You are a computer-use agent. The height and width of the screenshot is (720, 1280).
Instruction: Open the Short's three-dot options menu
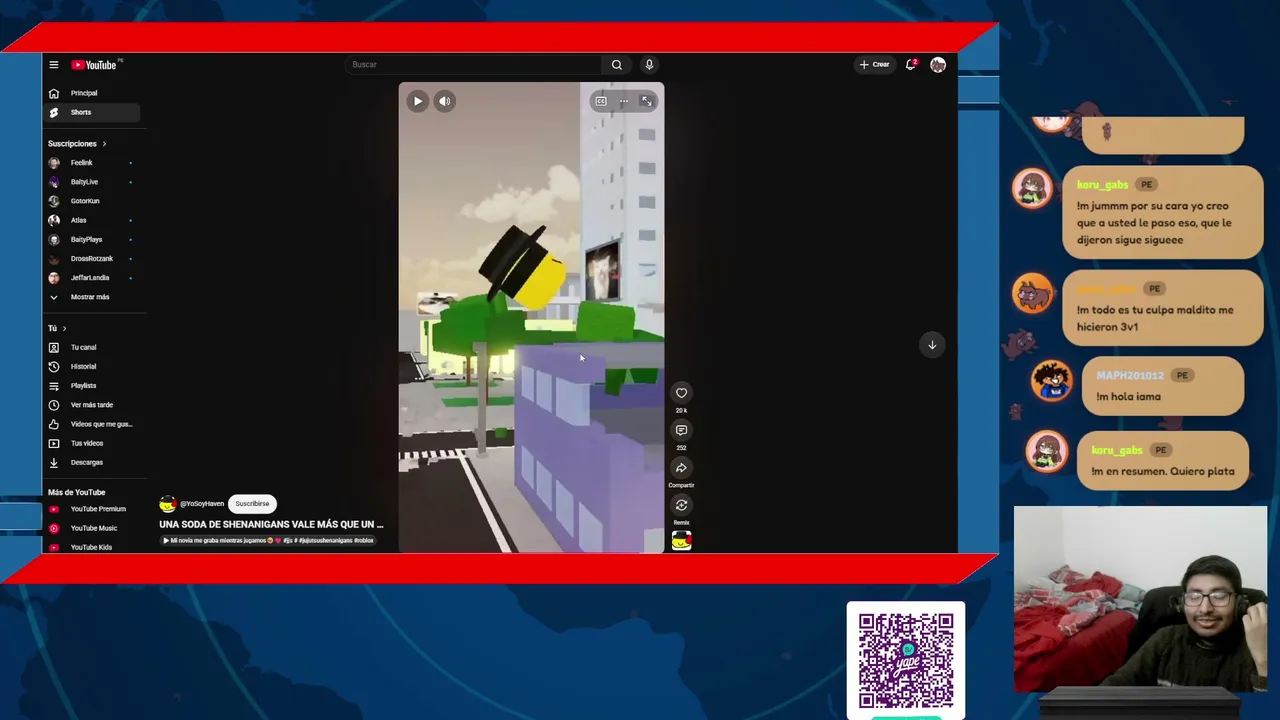[x=624, y=101]
